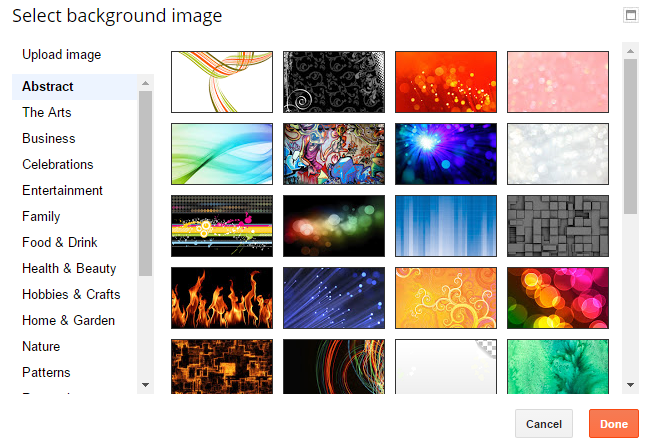Select the Abstract category
Screen dimensions: 646x447
[48, 87]
